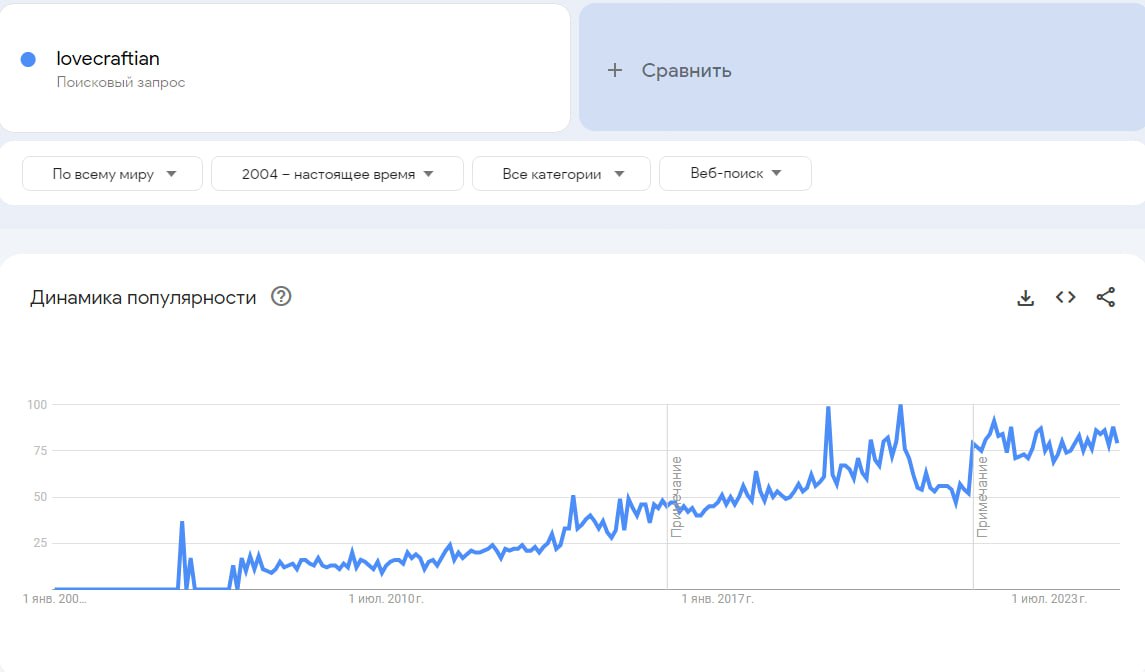This screenshot has height=672, width=1145.
Task: Click the 100 value axis label
Action: 38,404
